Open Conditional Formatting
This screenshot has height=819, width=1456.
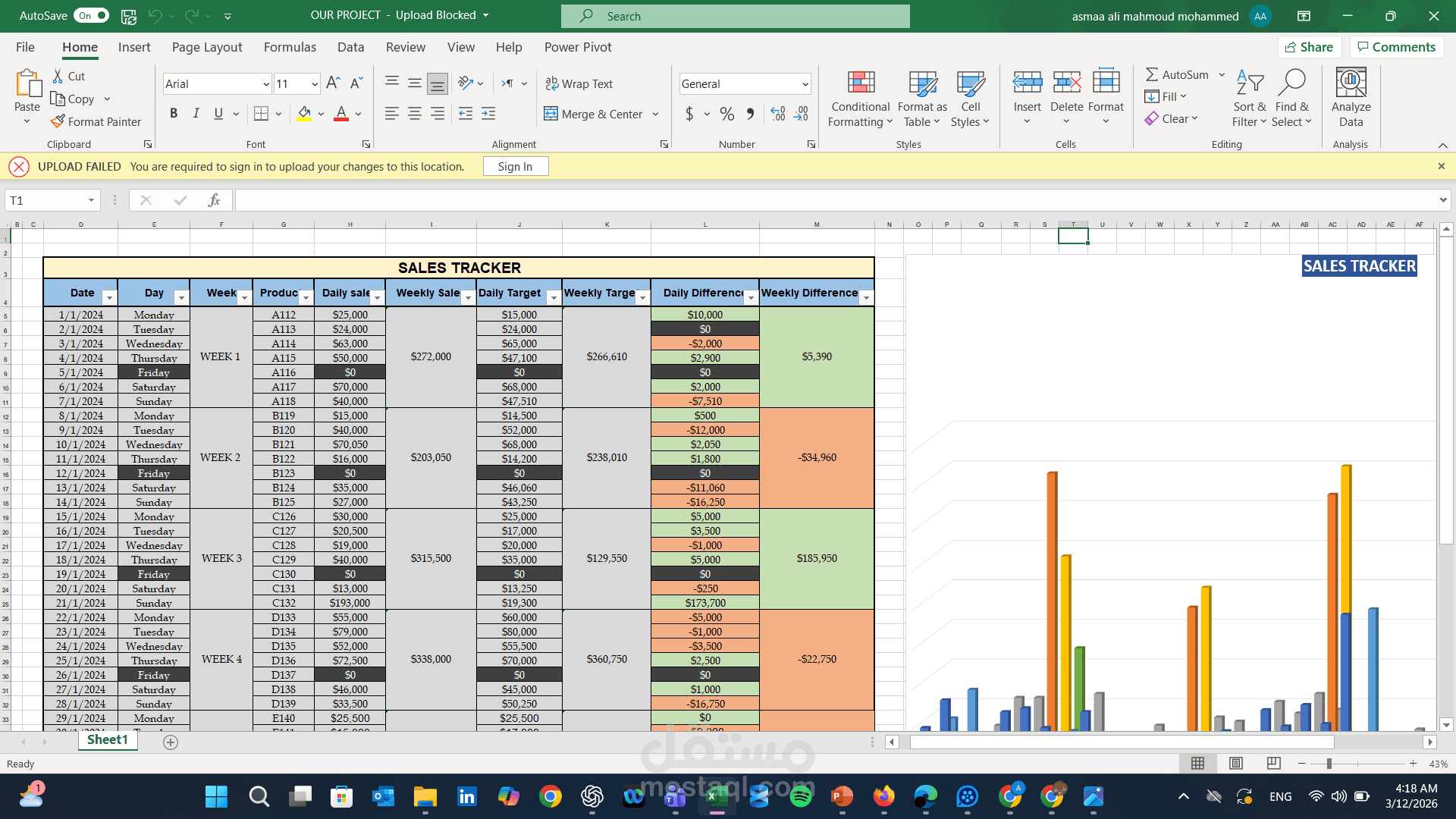(x=861, y=99)
